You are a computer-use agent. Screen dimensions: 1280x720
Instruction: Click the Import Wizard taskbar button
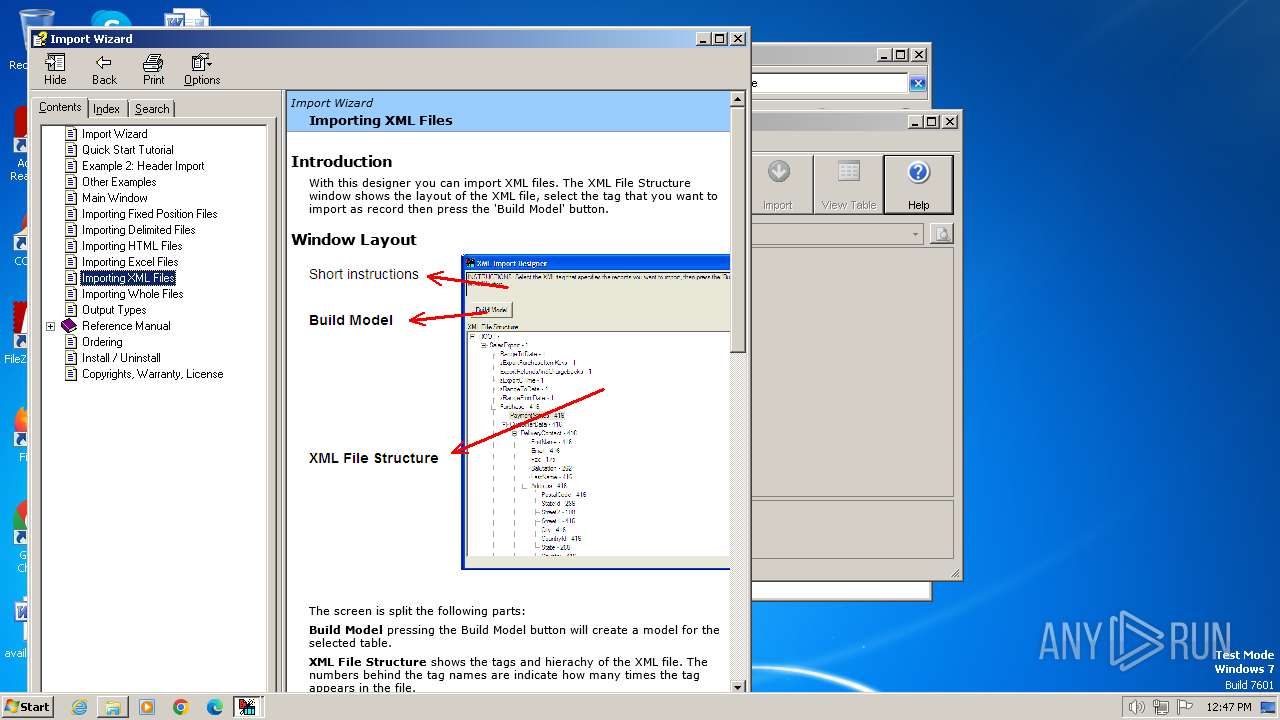[247, 707]
